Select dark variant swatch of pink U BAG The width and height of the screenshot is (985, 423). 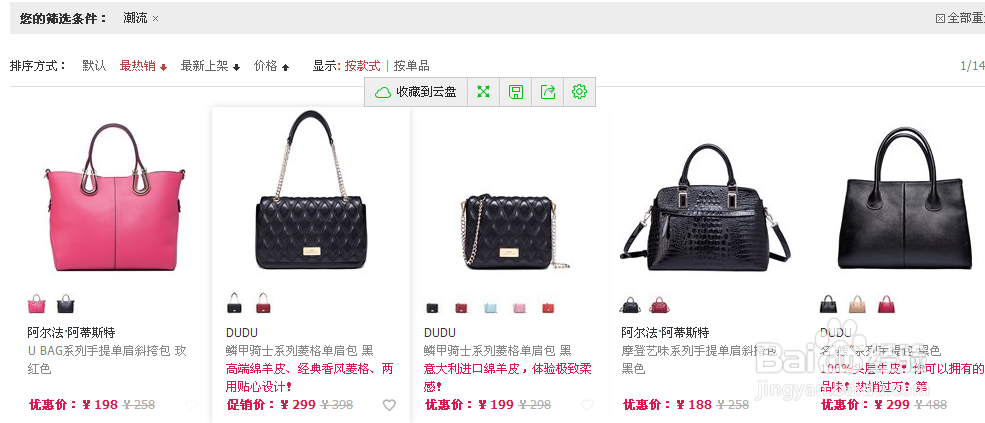pyautogui.click(x=65, y=304)
